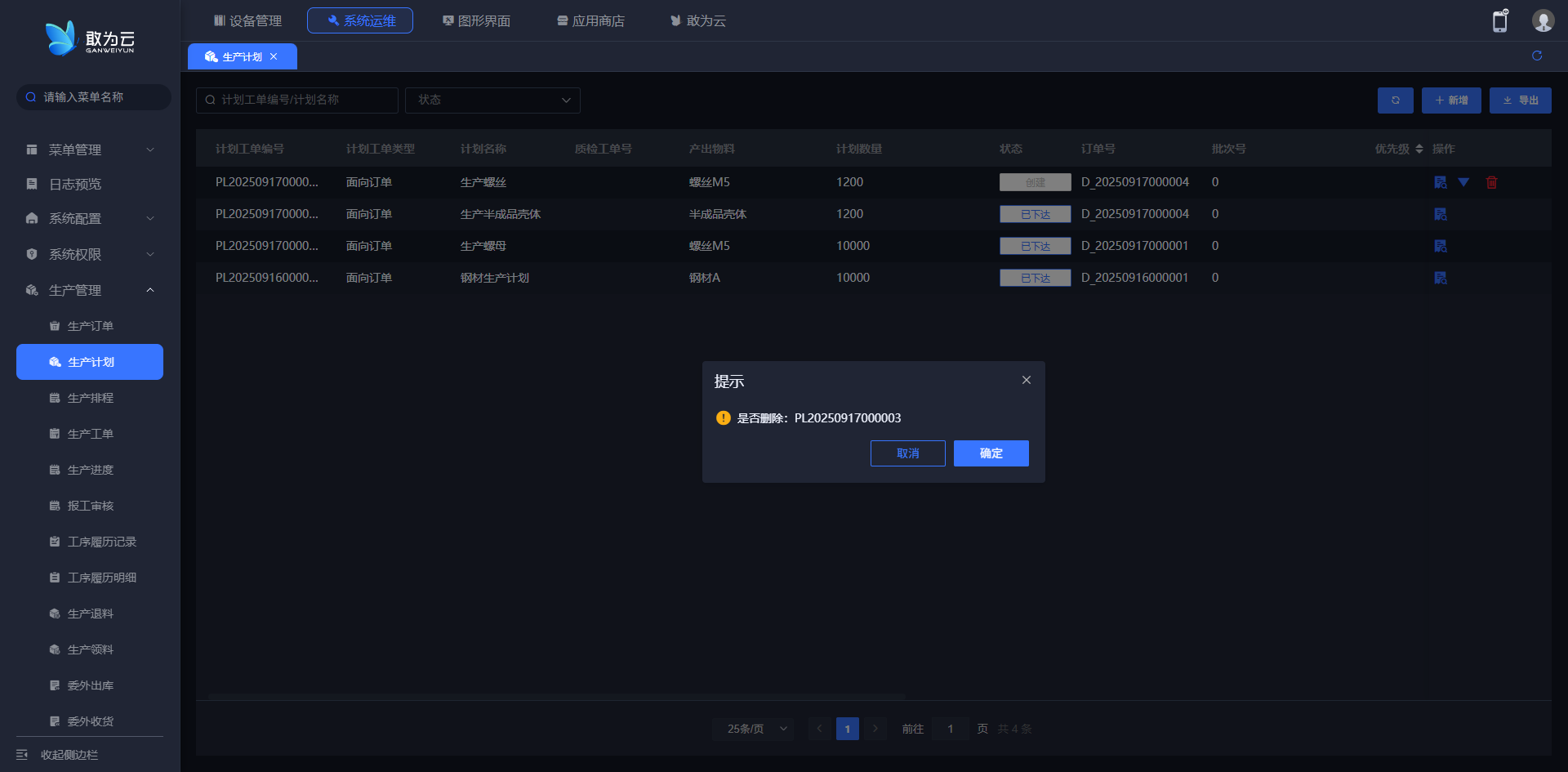Open the 状态 filter dropdown

pos(492,100)
